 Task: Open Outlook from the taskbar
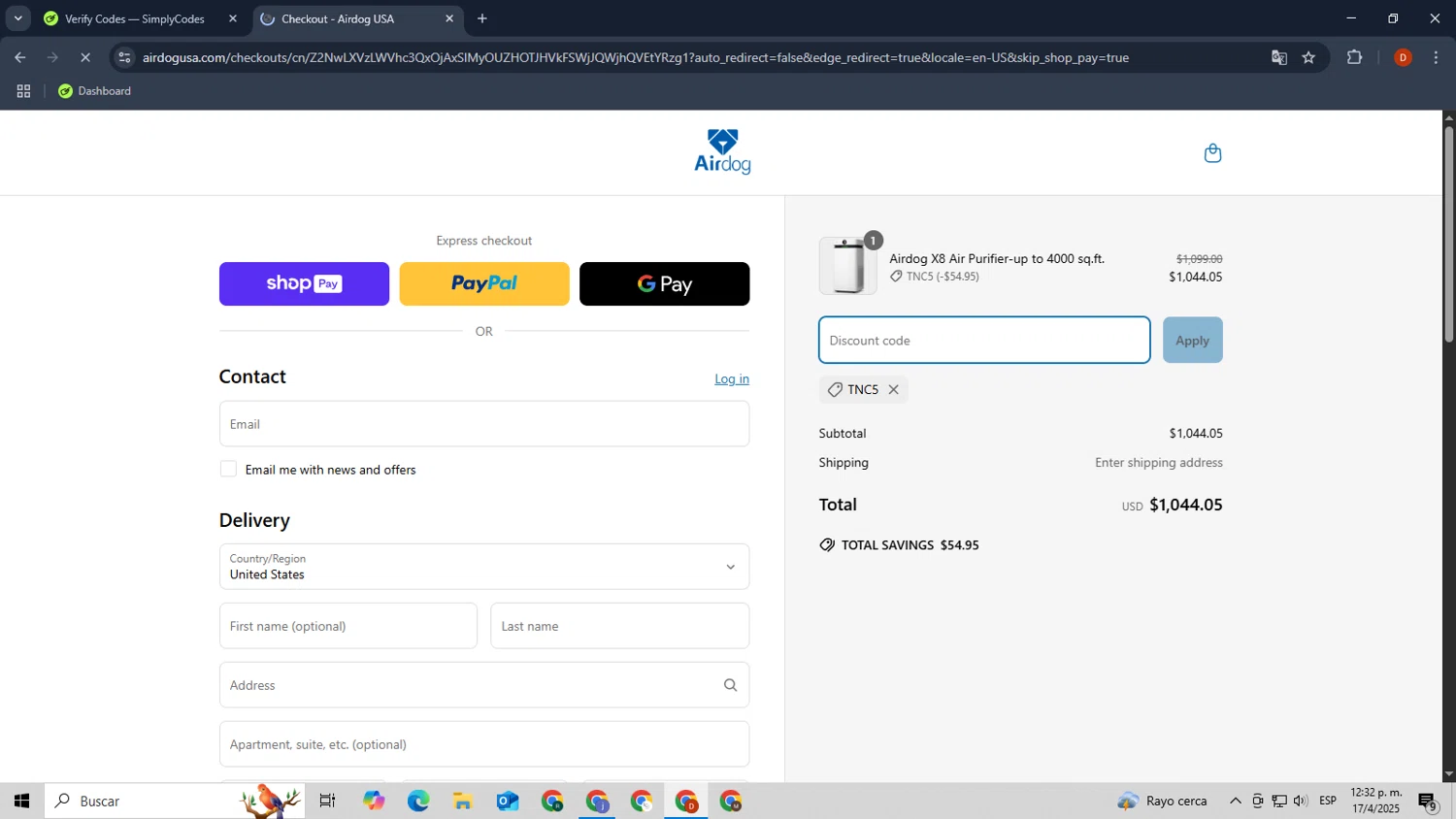508,801
